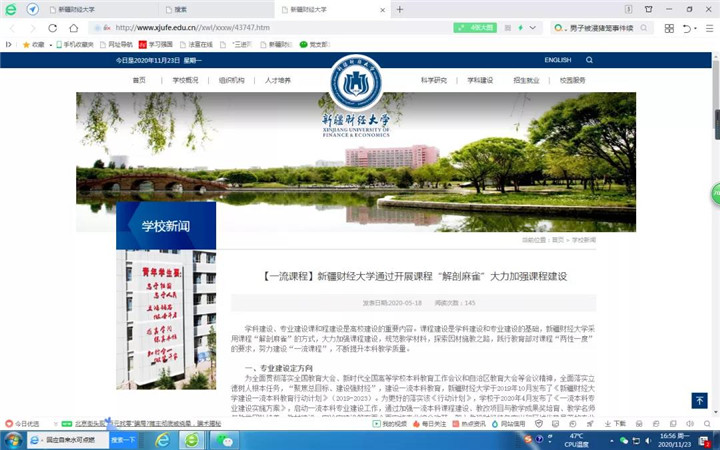Viewport: 720px width, 450px height.
Task: Click the browser back arrow
Action: pos(11,28)
